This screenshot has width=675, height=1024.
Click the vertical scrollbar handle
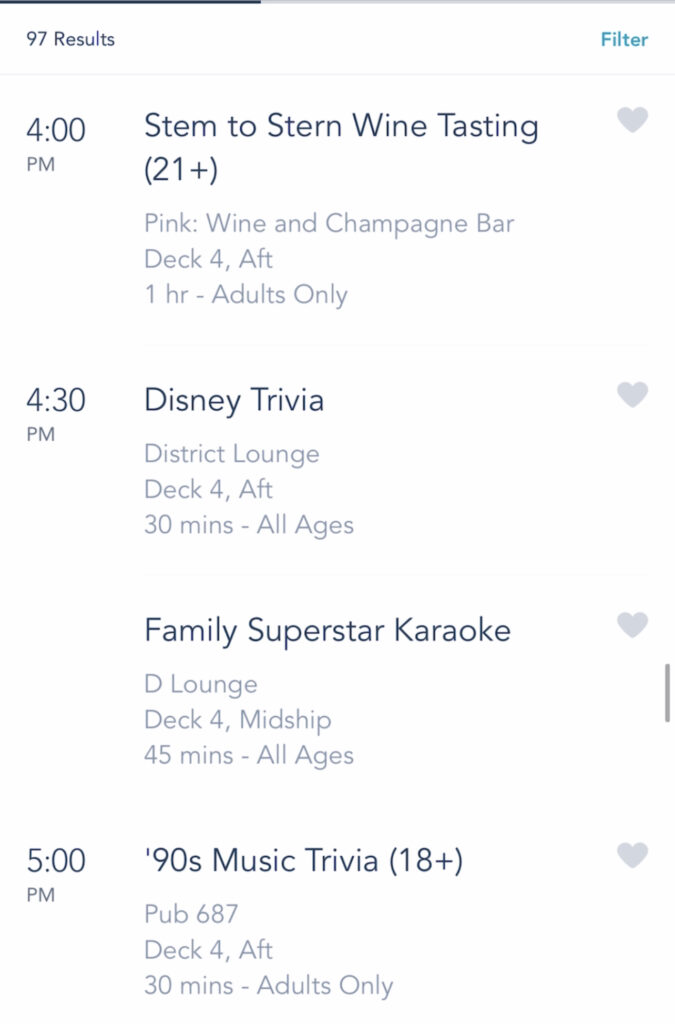667,692
